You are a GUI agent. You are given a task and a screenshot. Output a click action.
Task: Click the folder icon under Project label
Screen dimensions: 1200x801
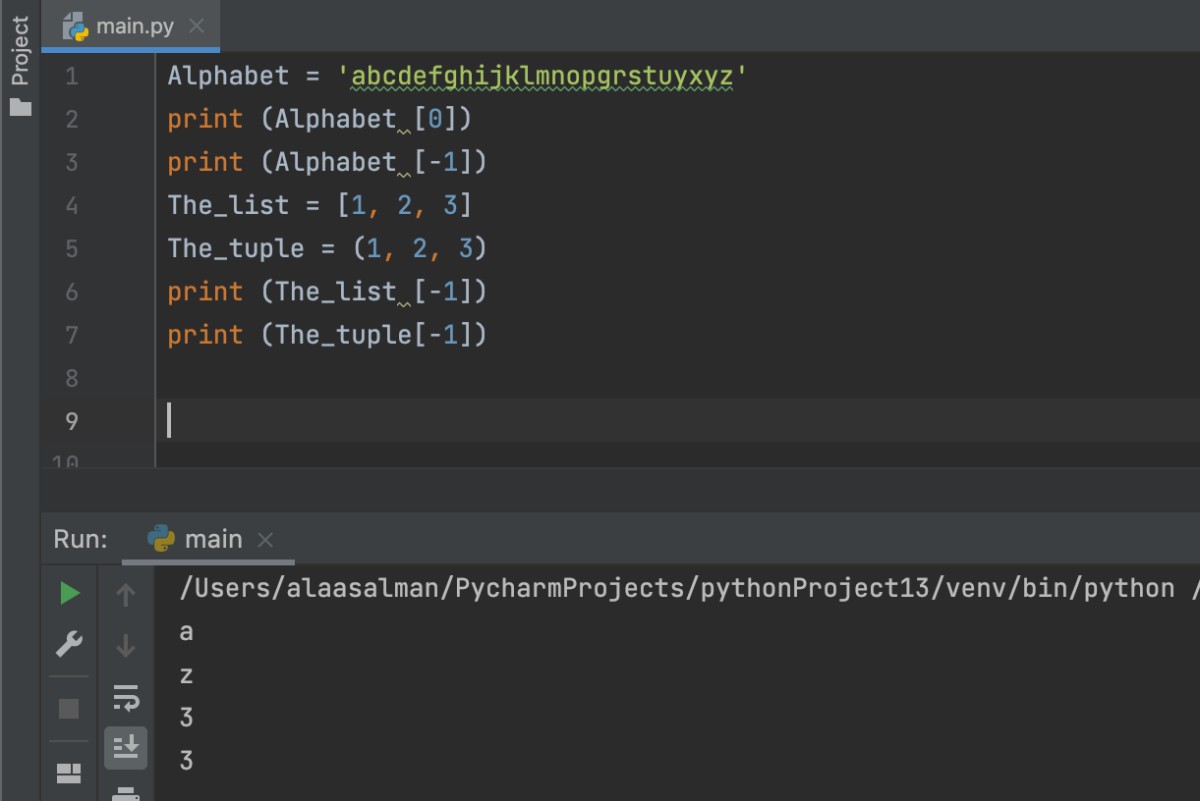[x=20, y=107]
